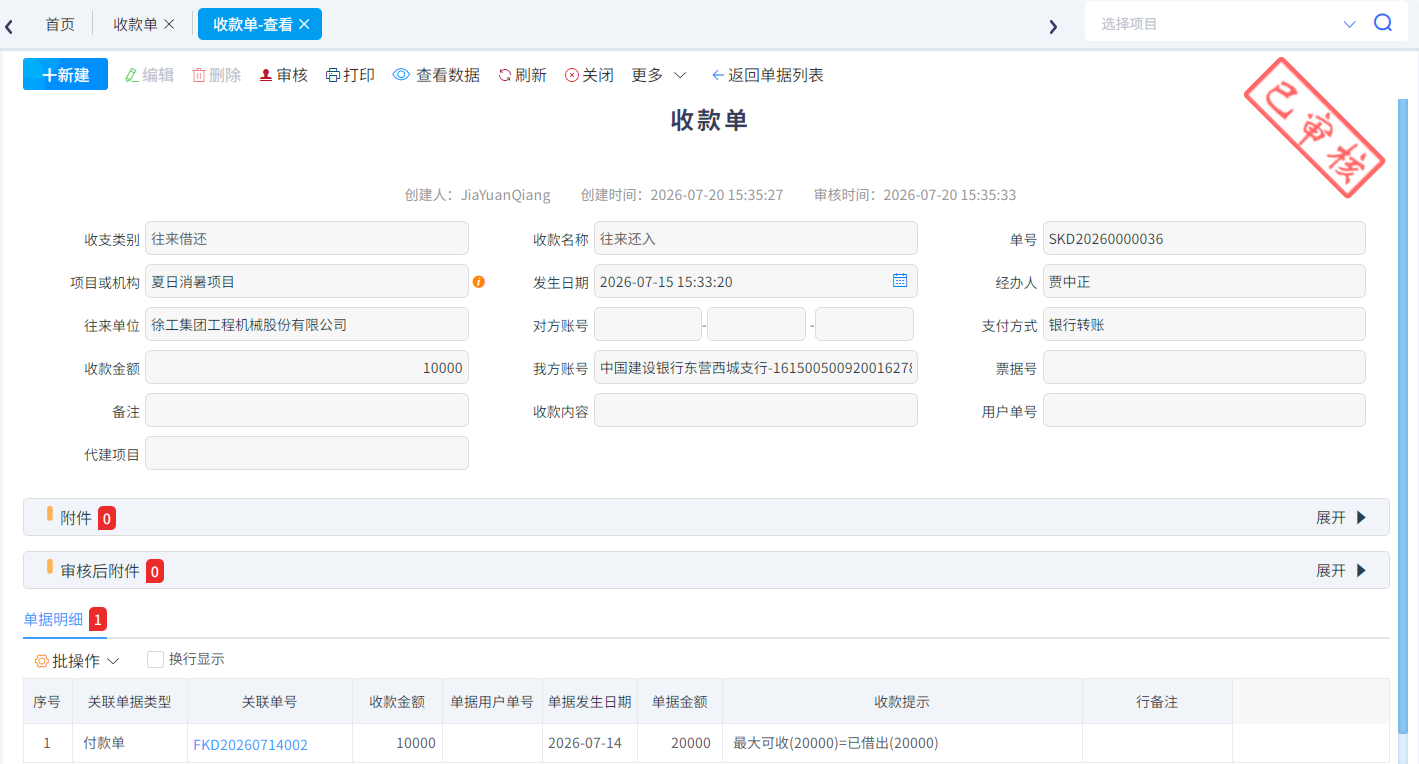Close the 收款单 tab
Image resolution: width=1419 pixels, height=764 pixels.
point(169,24)
